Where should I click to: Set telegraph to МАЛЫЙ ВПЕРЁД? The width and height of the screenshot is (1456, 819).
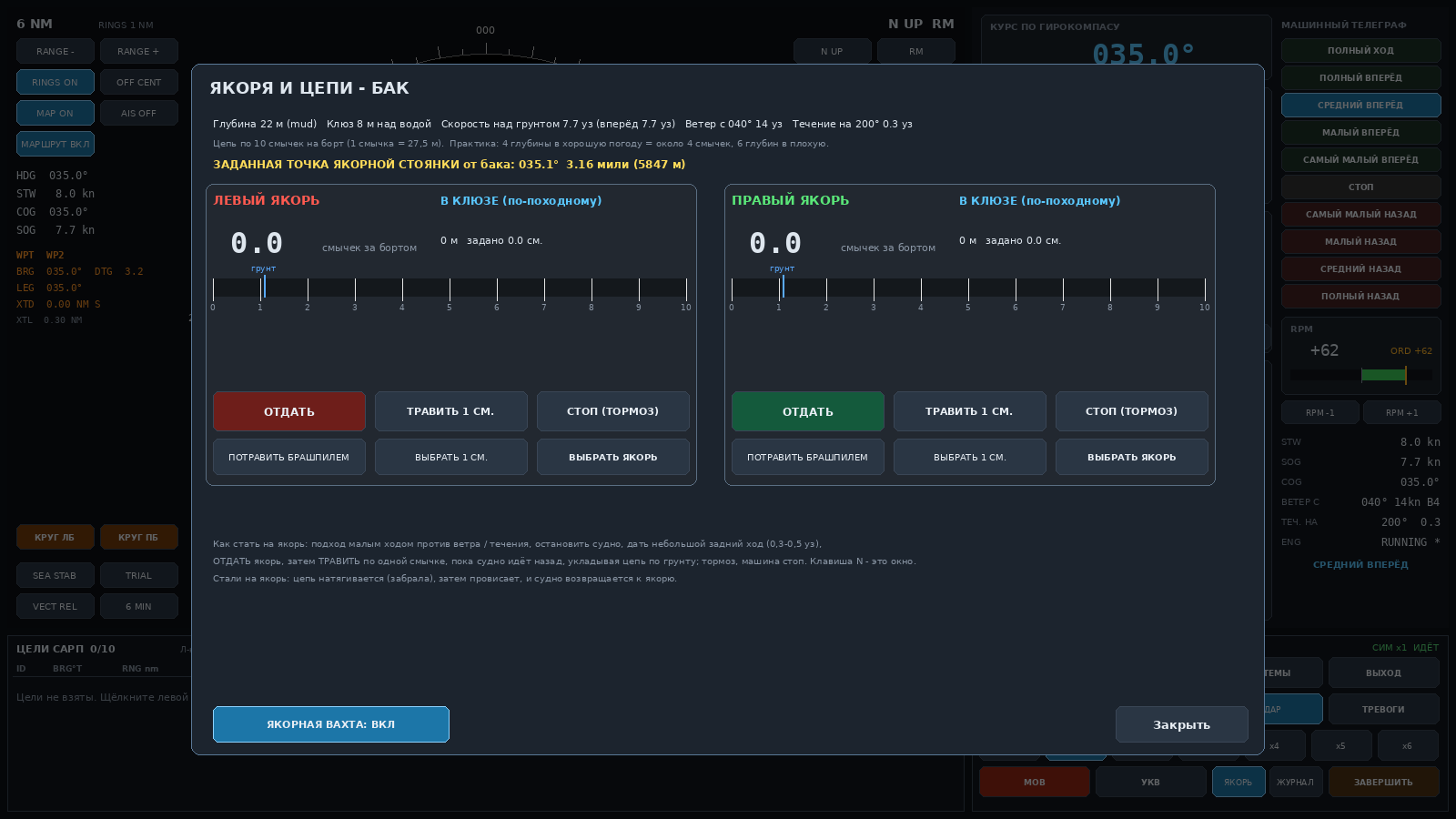coord(1361,132)
